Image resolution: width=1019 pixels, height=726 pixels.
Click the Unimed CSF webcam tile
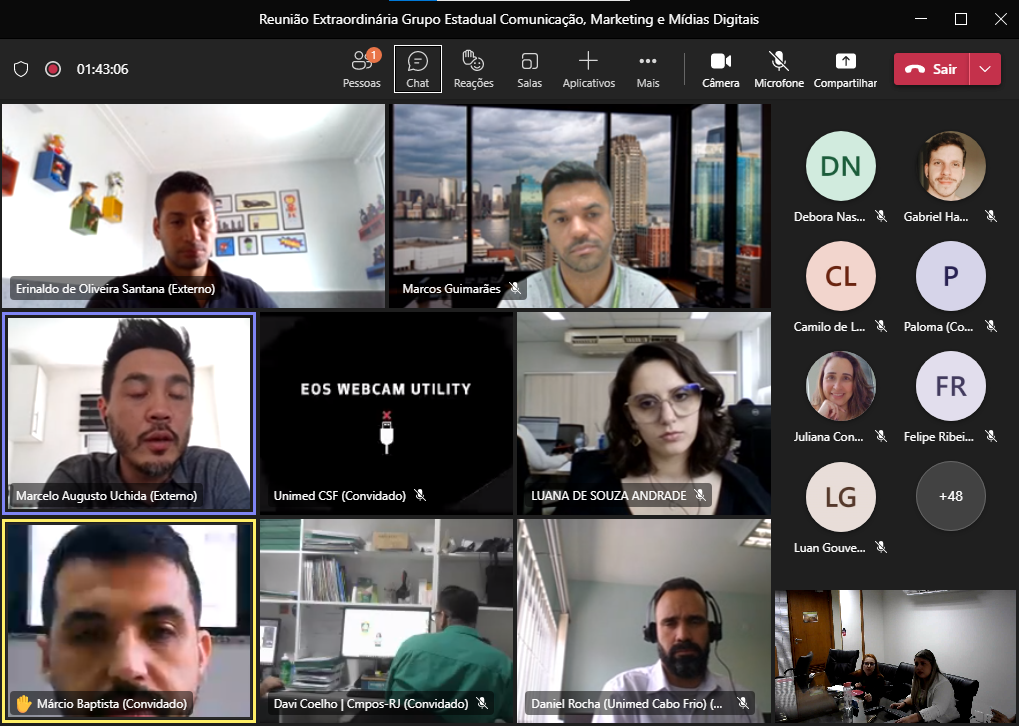click(x=385, y=412)
